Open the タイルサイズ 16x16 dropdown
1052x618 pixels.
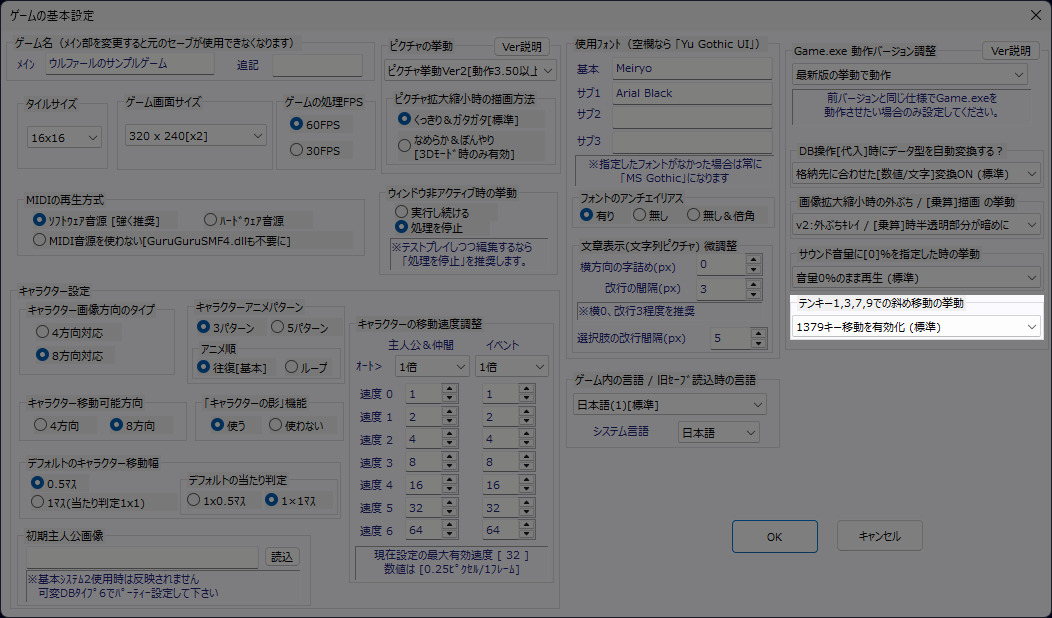click(x=65, y=137)
